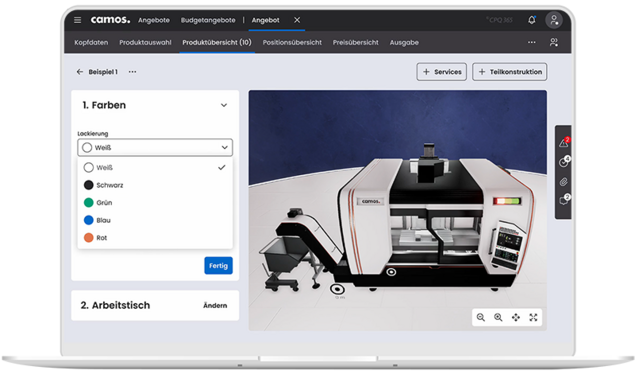The height and width of the screenshot is (374, 635).
Task: Open the second sidebar icon with badge 4
Action: [564, 162]
